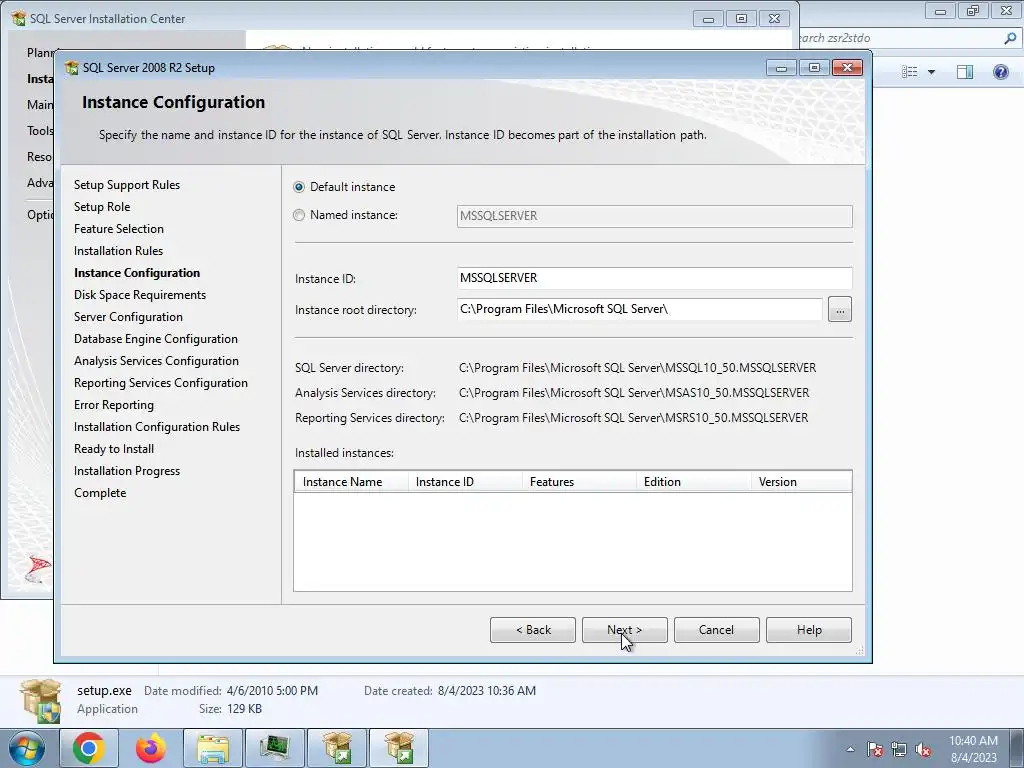Click the Date modified value 4/6/2010 5:00 PM
The width and height of the screenshot is (1024, 768).
pos(272,691)
